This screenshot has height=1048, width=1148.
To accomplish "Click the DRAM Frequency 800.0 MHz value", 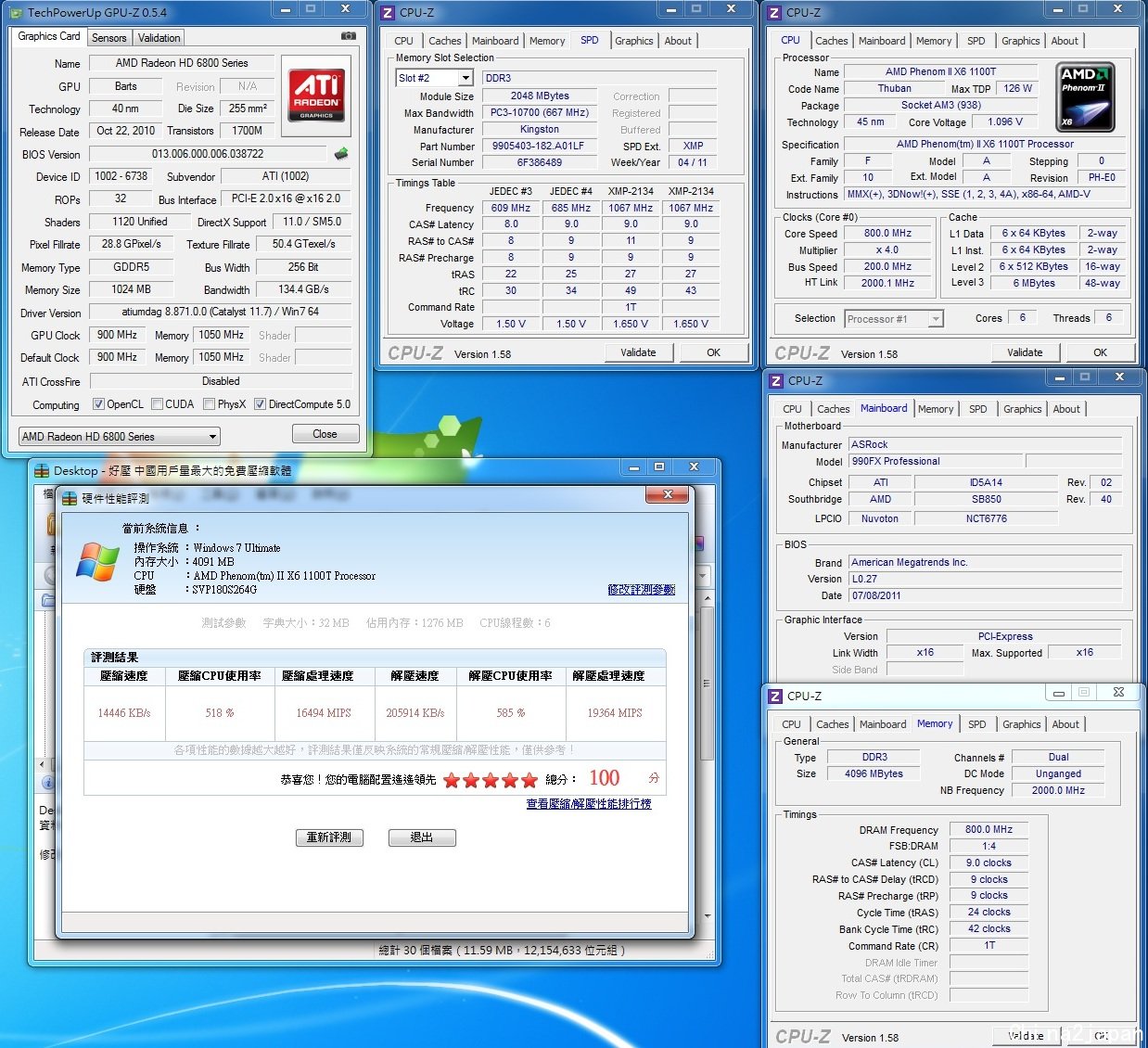I will pos(989,830).
